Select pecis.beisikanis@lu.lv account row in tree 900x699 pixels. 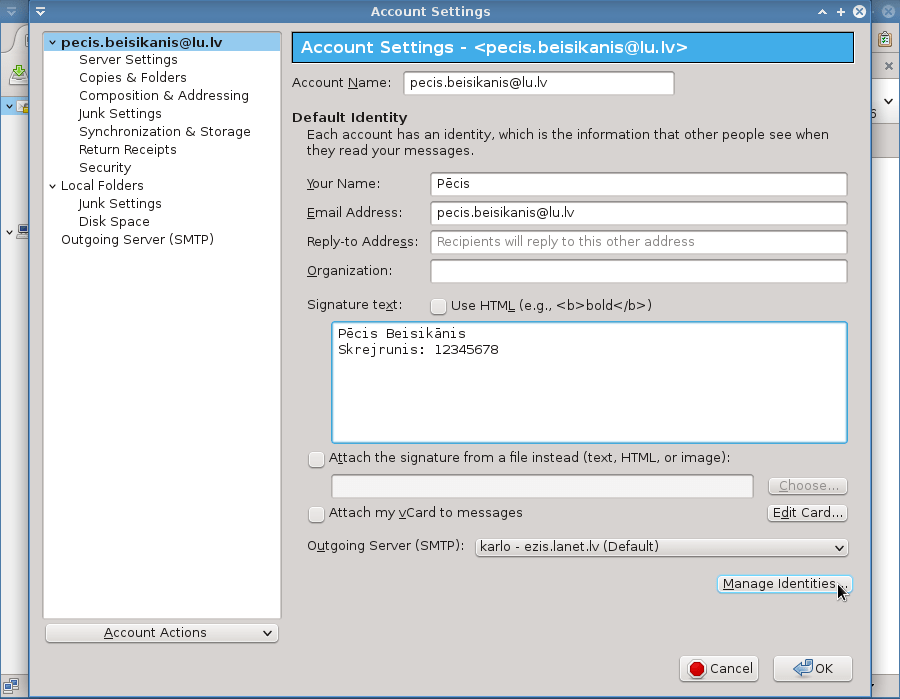point(162,42)
